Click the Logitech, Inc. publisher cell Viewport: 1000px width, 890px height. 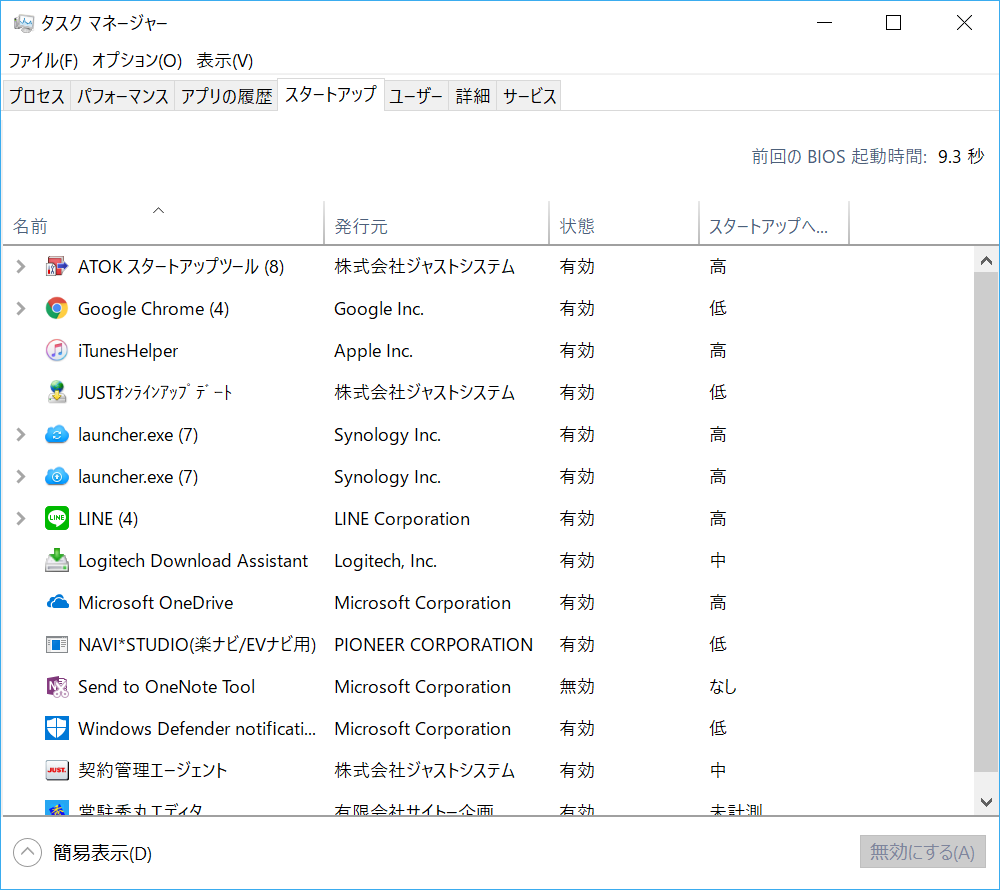click(x=385, y=560)
